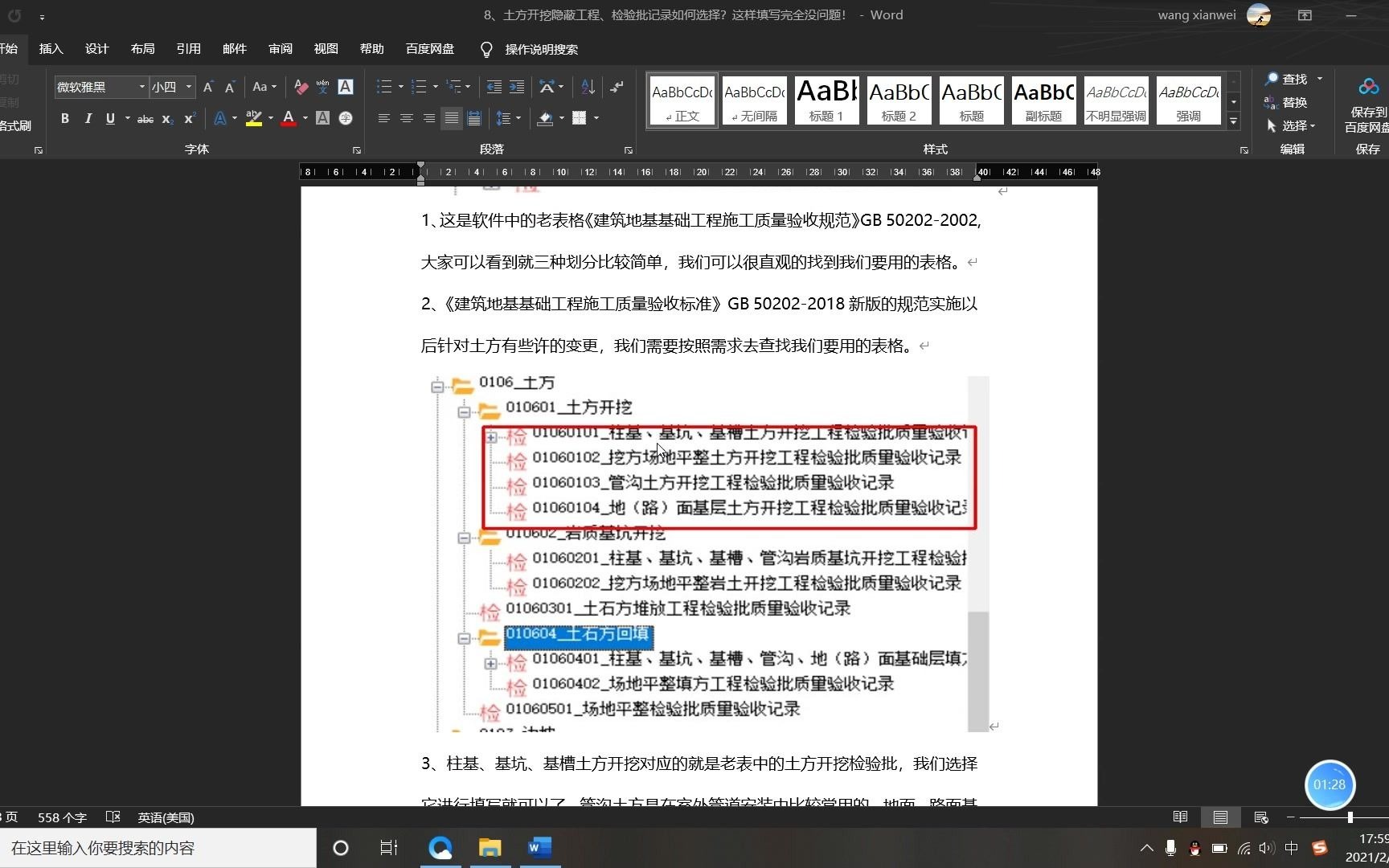The height and width of the screenshot is (868, 1389).
Task: Open the 替换 (Replace) tool
Action: click(x=1292, y=103)
